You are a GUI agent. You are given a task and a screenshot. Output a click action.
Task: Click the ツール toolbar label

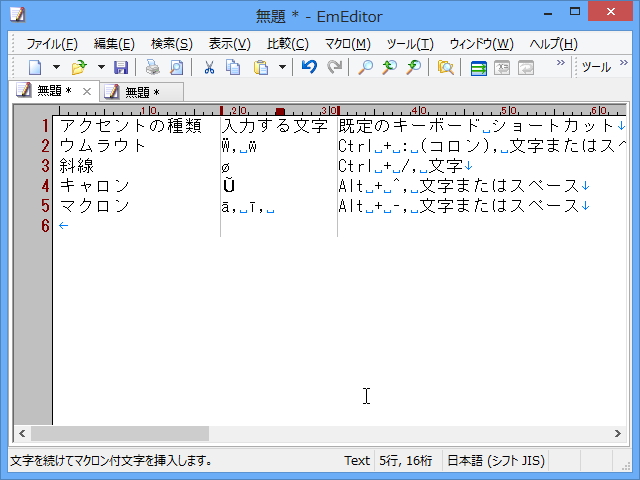(596, 67)
